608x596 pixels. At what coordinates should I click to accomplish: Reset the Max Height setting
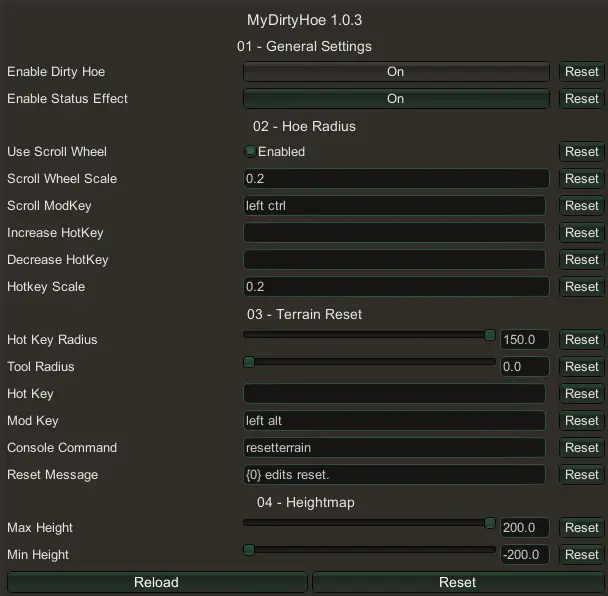tap(581, 528)
